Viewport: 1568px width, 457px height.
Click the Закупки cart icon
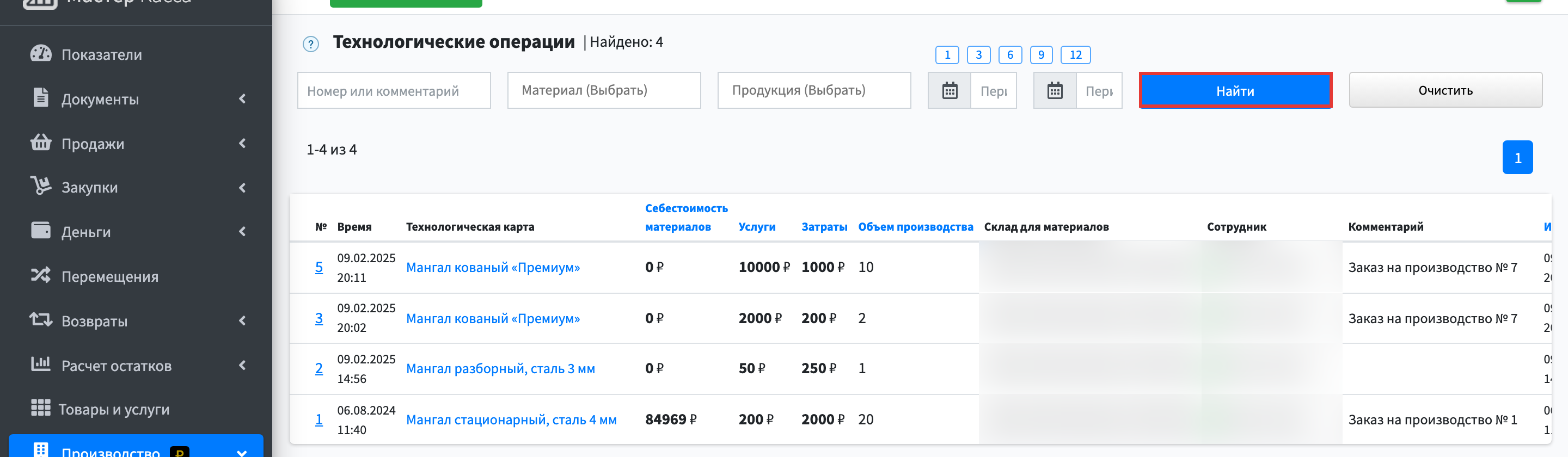41,186
